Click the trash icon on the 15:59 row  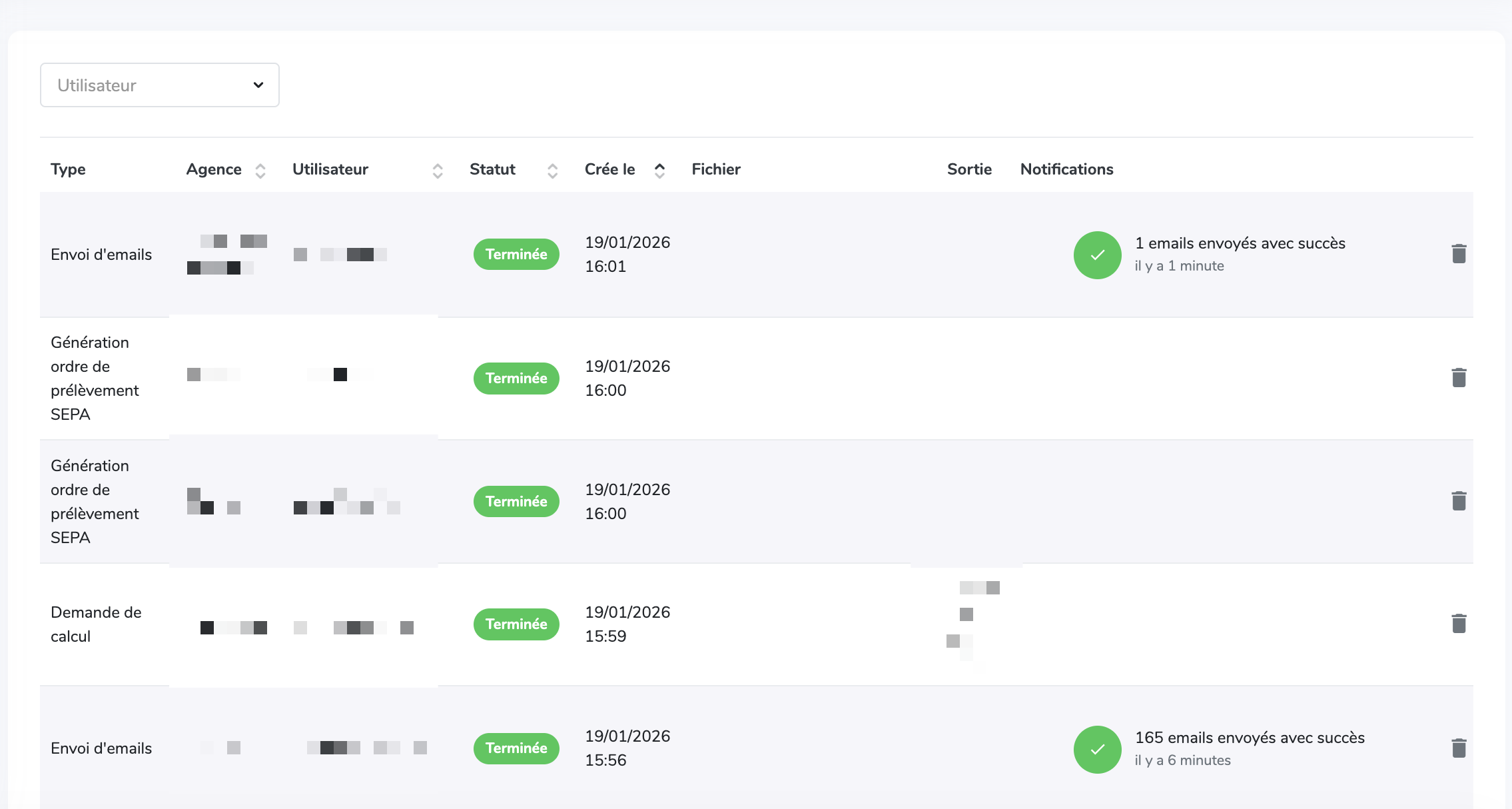coord(1459,624)
